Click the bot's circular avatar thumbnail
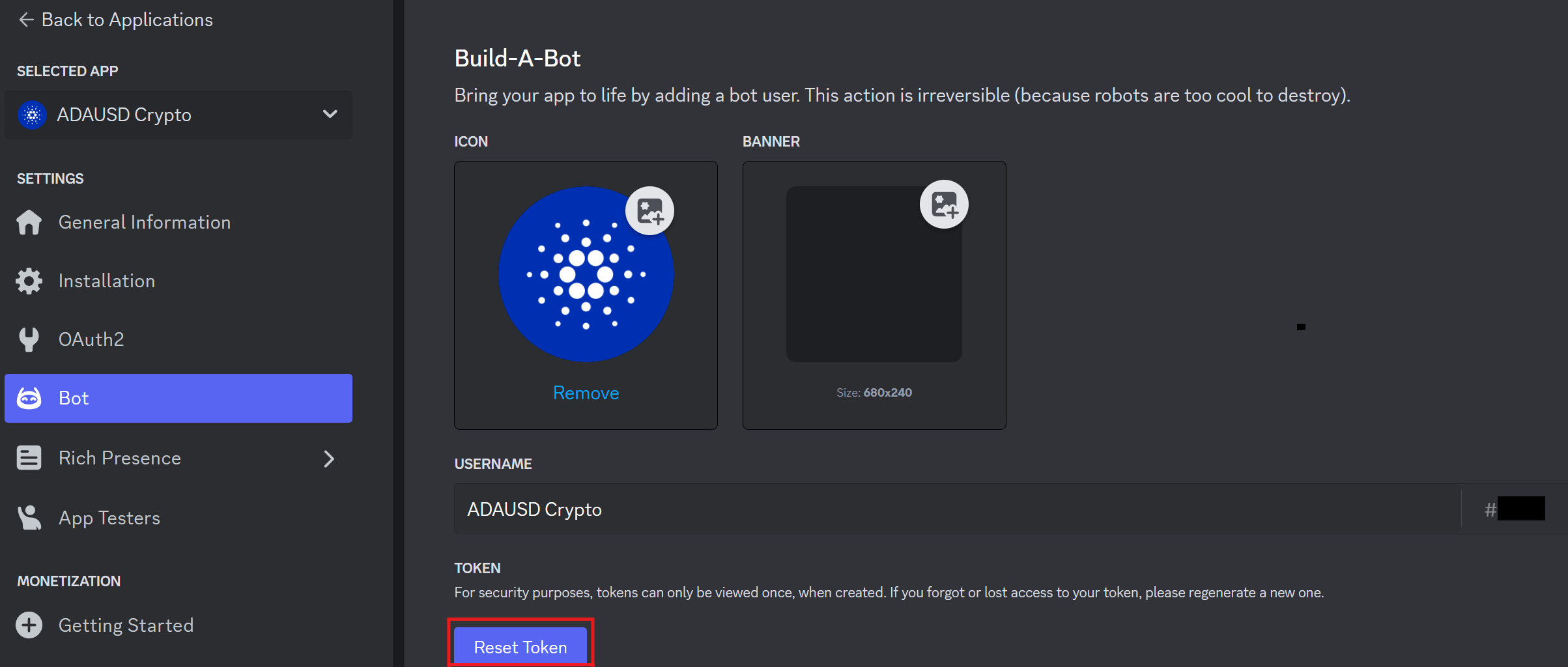The width and height of the screenshot is (1568, 667). point(586,274)
